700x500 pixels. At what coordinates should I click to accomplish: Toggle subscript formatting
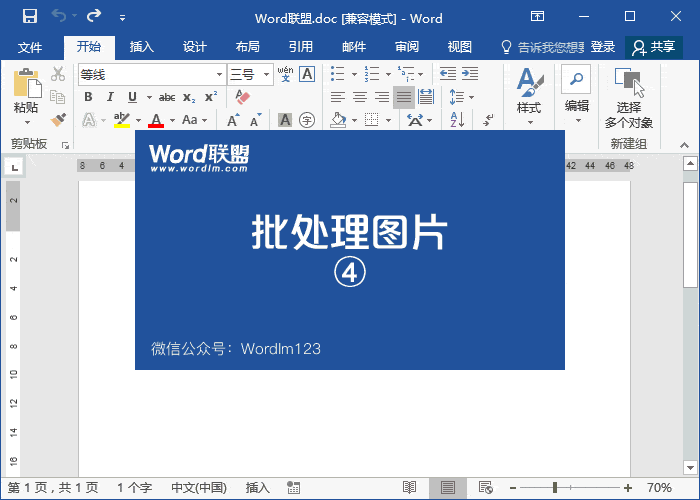(189, 97)
